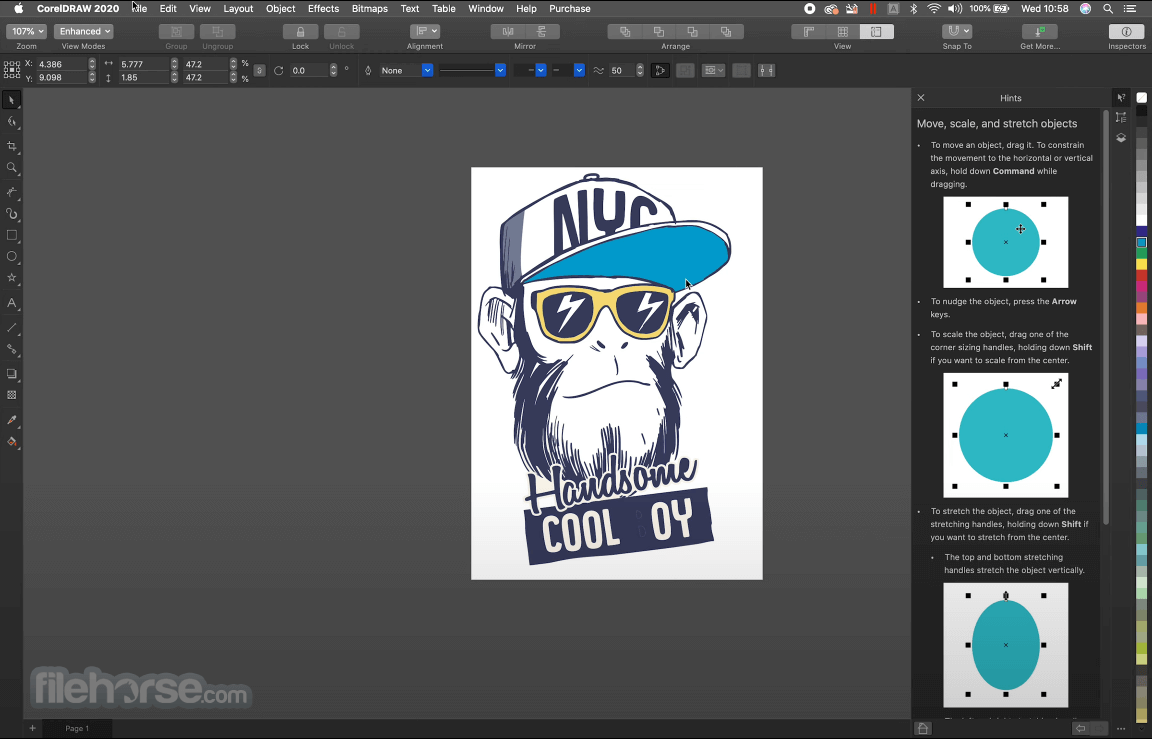Open the wrap text dropdown in property bar
The height and width of the screenshot is (739, 1152).
coord(713,71)
